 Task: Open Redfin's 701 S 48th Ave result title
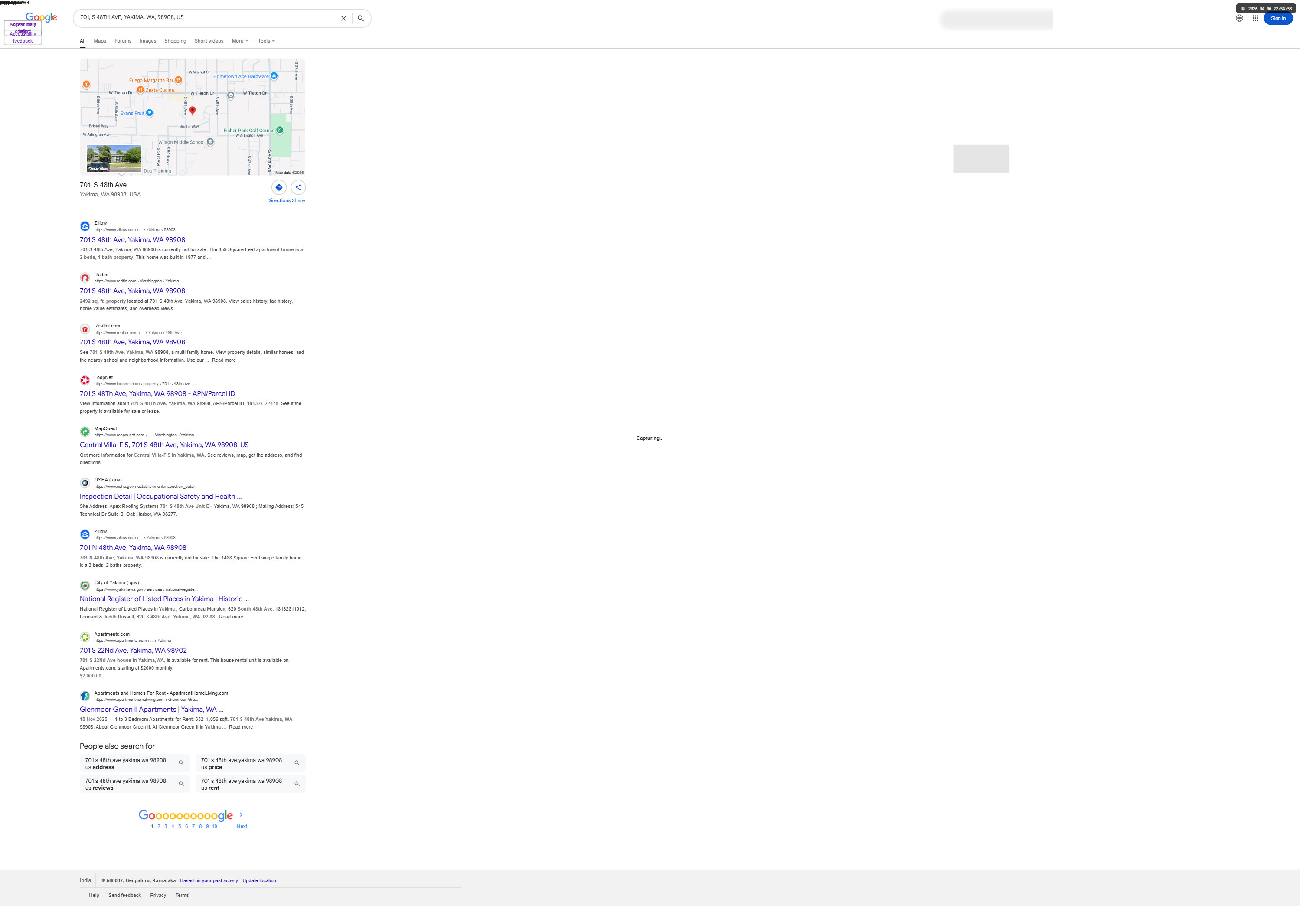(x=132, y=291)
